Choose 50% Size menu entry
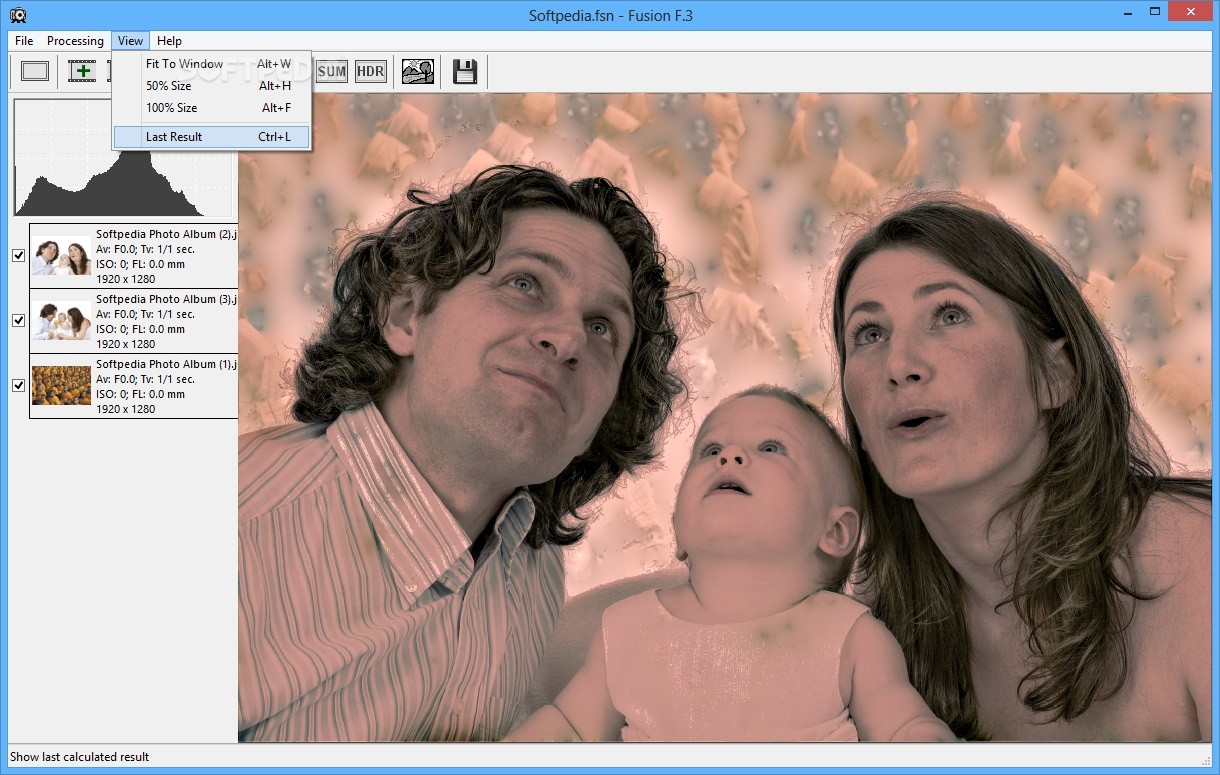Screen dimensions: 1220x775 pos(212,86)
